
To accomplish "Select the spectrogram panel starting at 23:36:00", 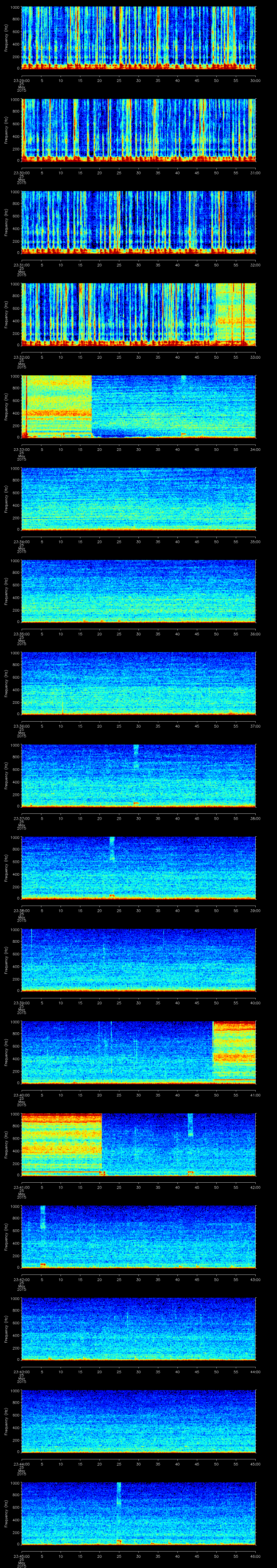I will pos(138,683).
